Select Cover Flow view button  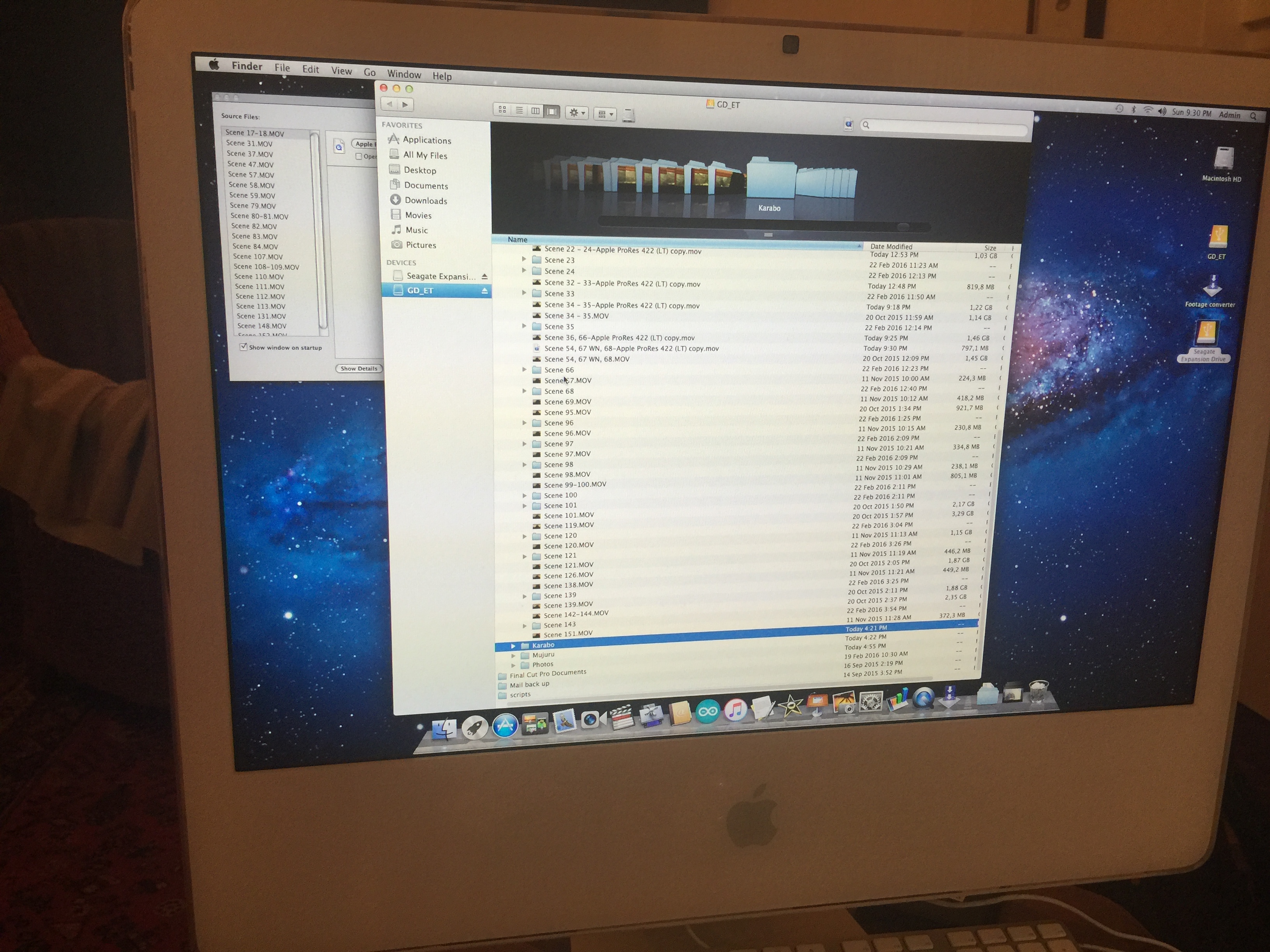pyautogui.click(x=553, y=111)
